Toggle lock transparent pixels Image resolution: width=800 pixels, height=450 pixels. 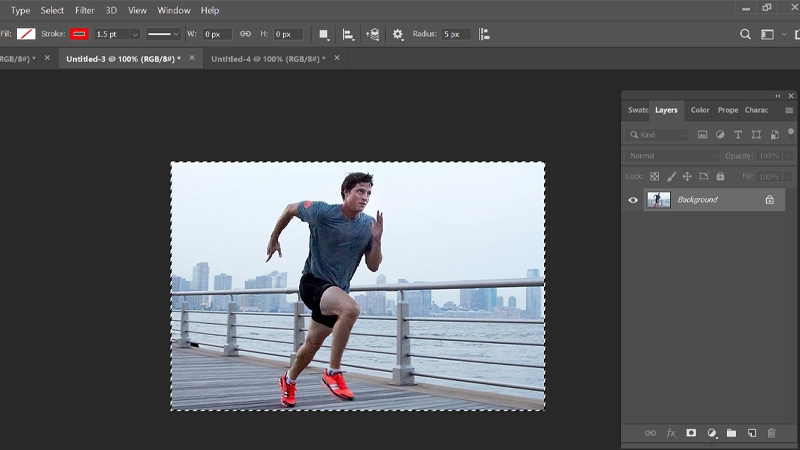click(x=655, y=177)
